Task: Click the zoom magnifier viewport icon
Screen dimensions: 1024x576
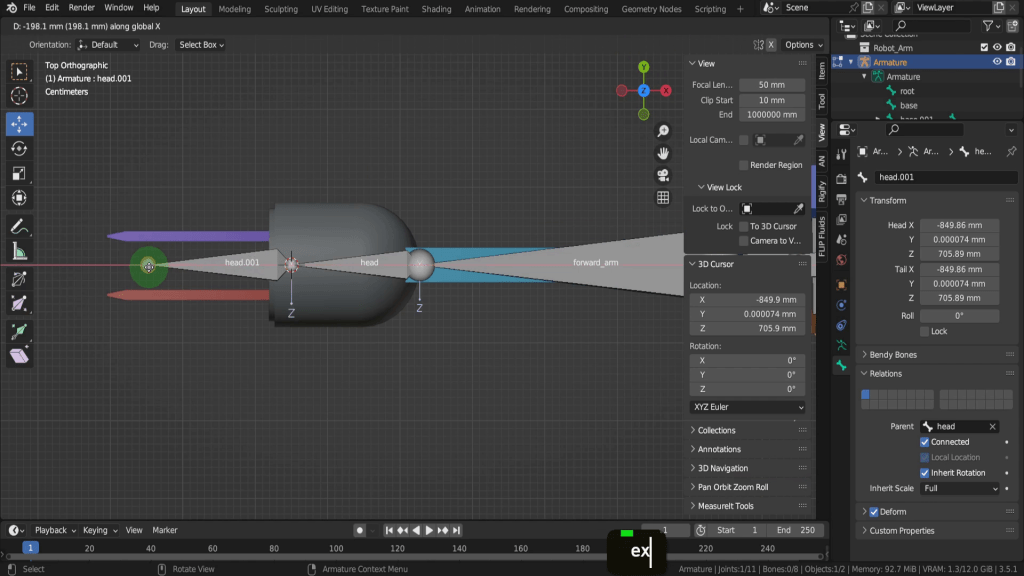Action: (663, 131)
